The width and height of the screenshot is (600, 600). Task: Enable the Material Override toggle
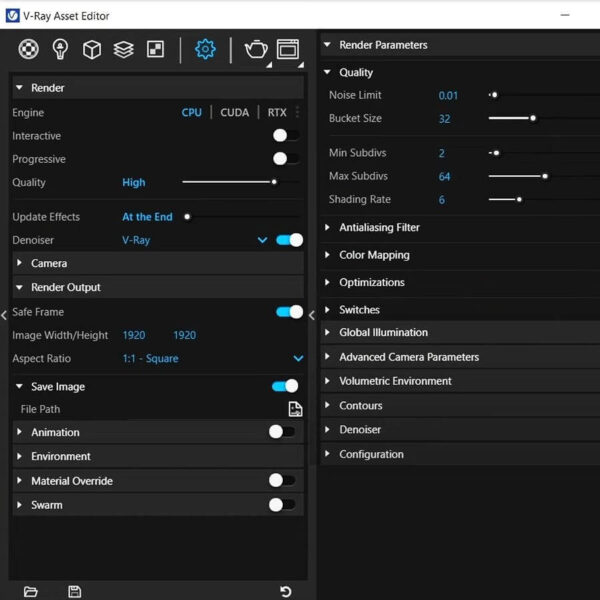tap(282, 480)
